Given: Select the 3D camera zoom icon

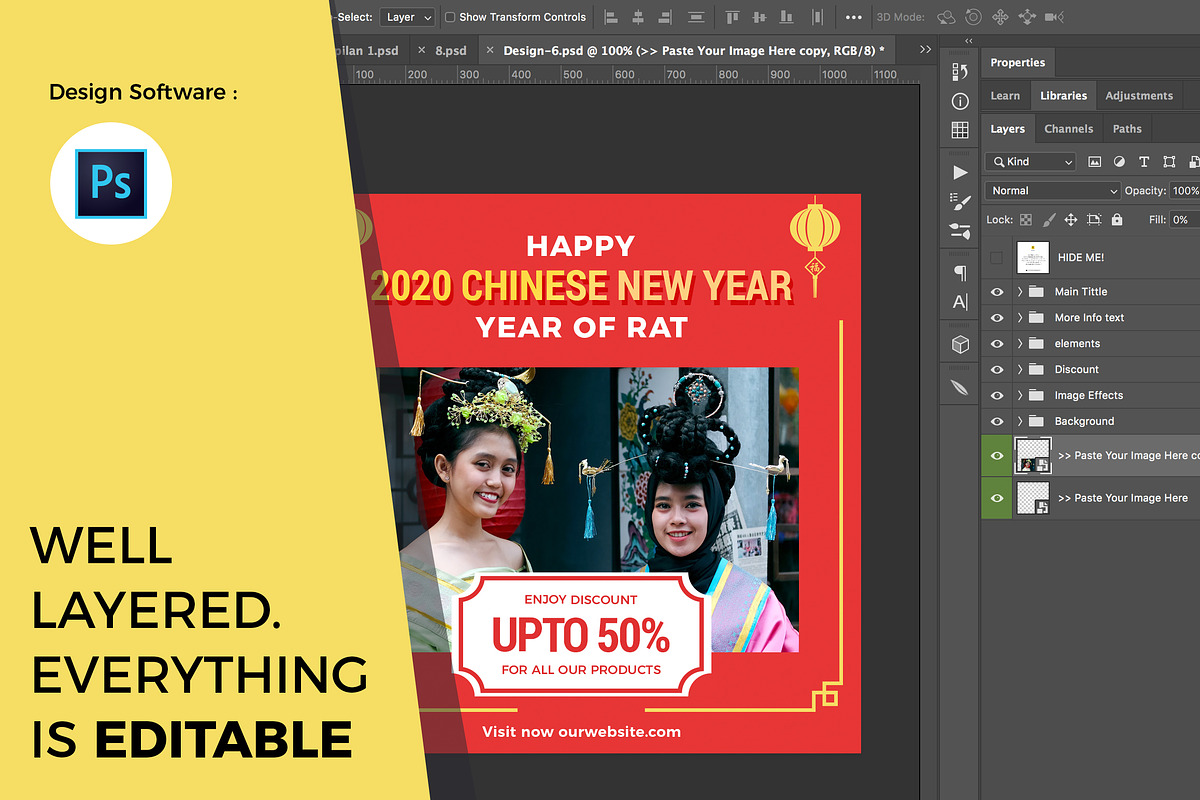Looking at the screenshot, I should (1053, 17).
